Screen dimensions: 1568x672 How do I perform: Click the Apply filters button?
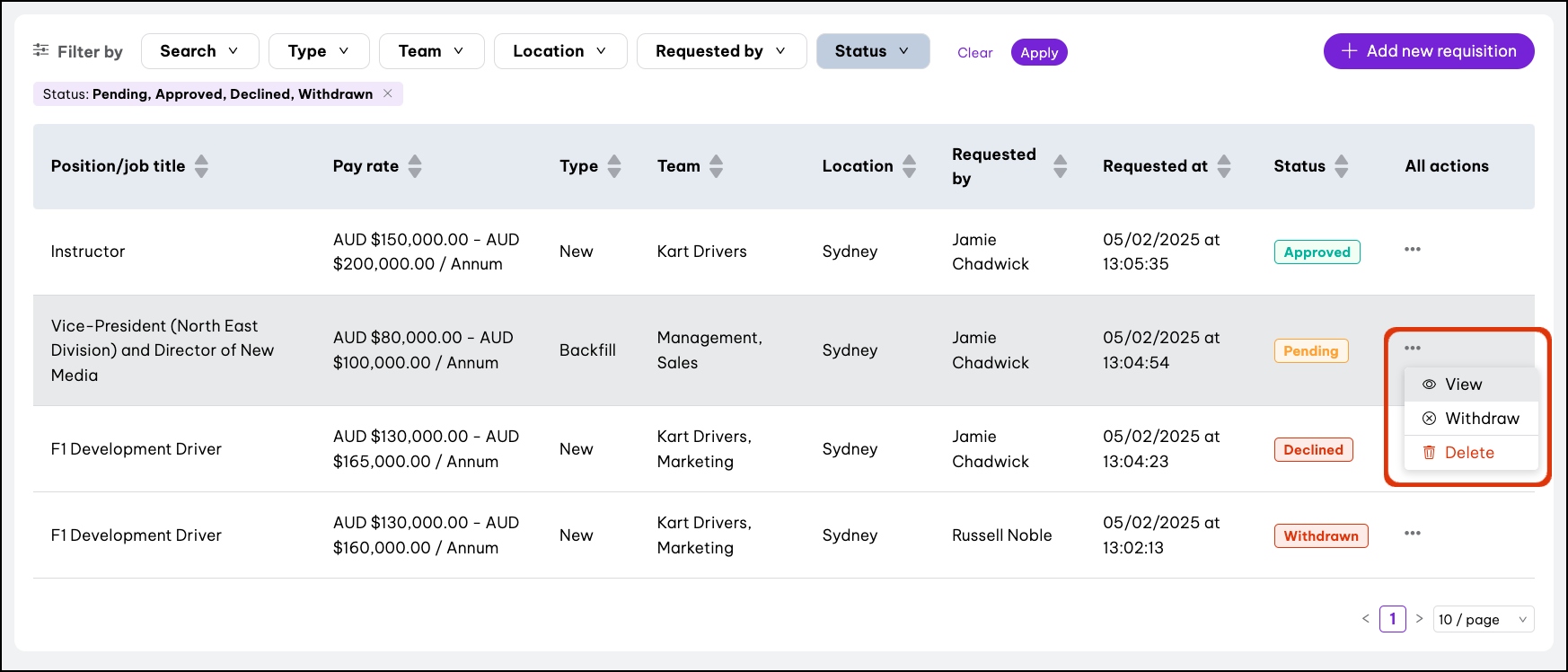(x=1038, y=52)
